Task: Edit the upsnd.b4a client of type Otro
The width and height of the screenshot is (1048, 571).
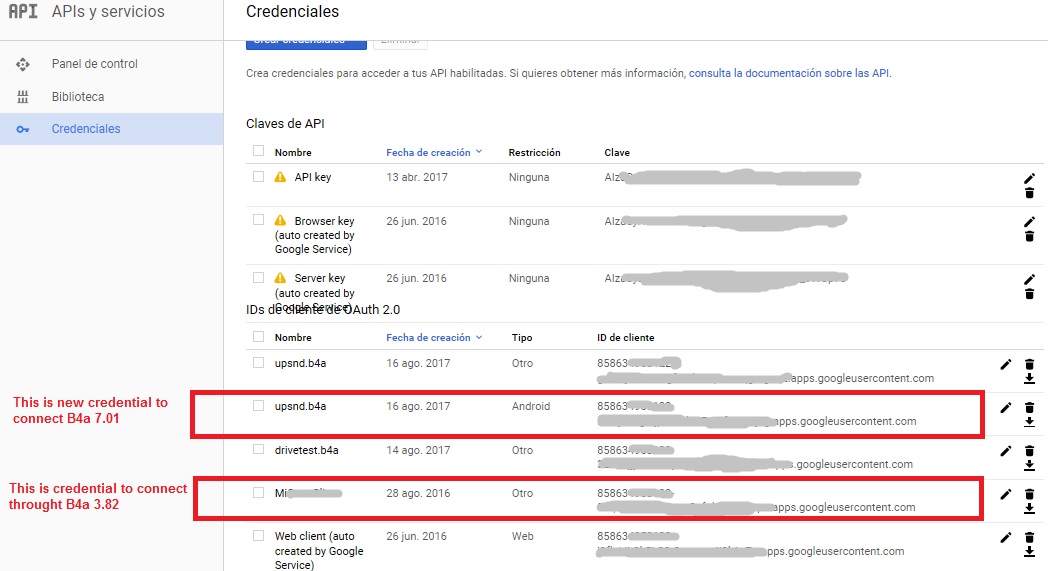Action: [1005, 364]
